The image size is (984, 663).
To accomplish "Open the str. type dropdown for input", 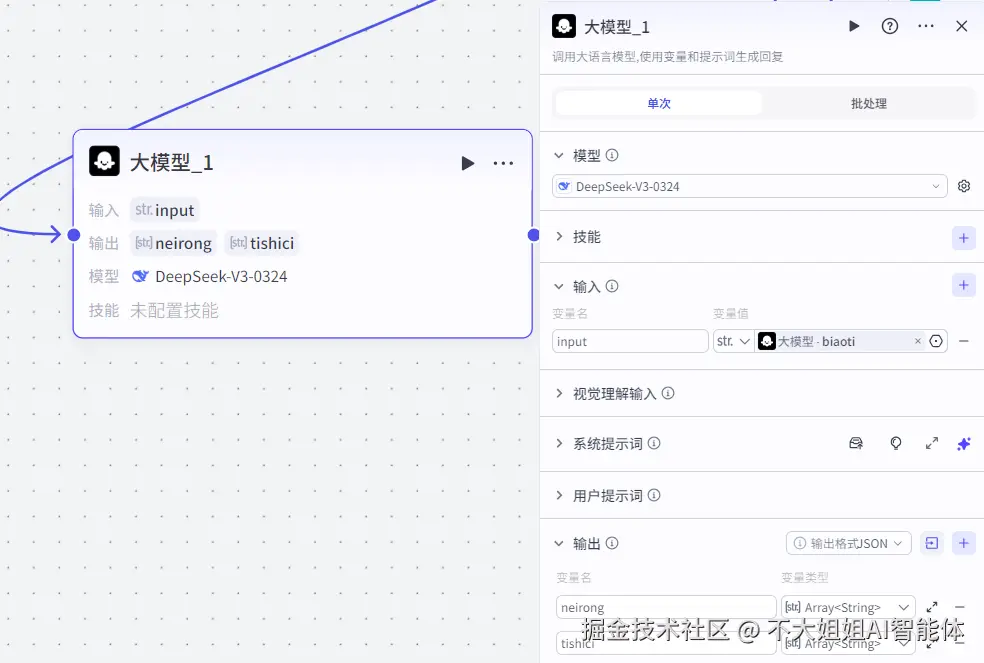I will [734, 341].
